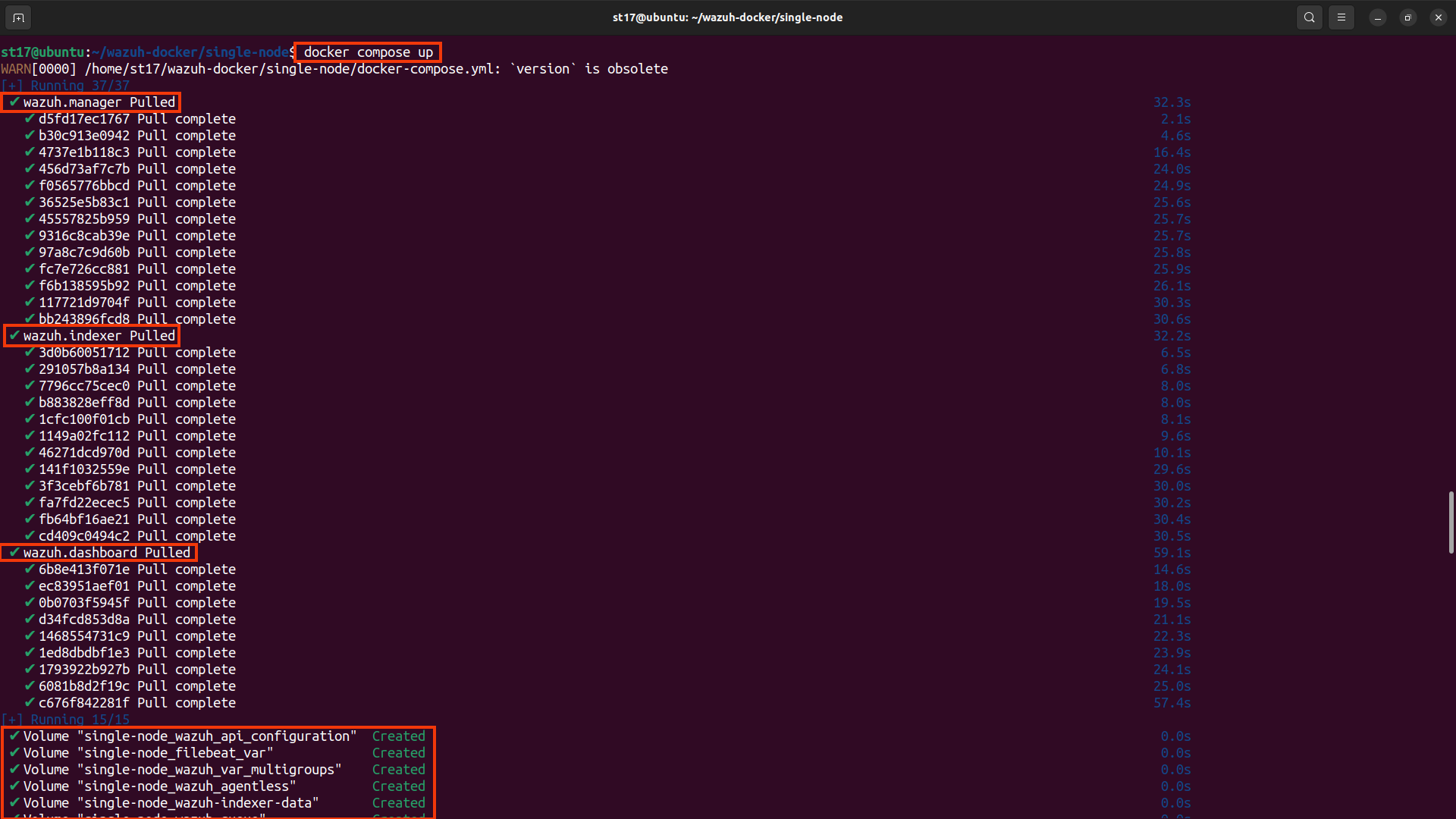Click the st17@ubuntu shell prompt
Screen dimensions: 1456x819
[148, 52]
